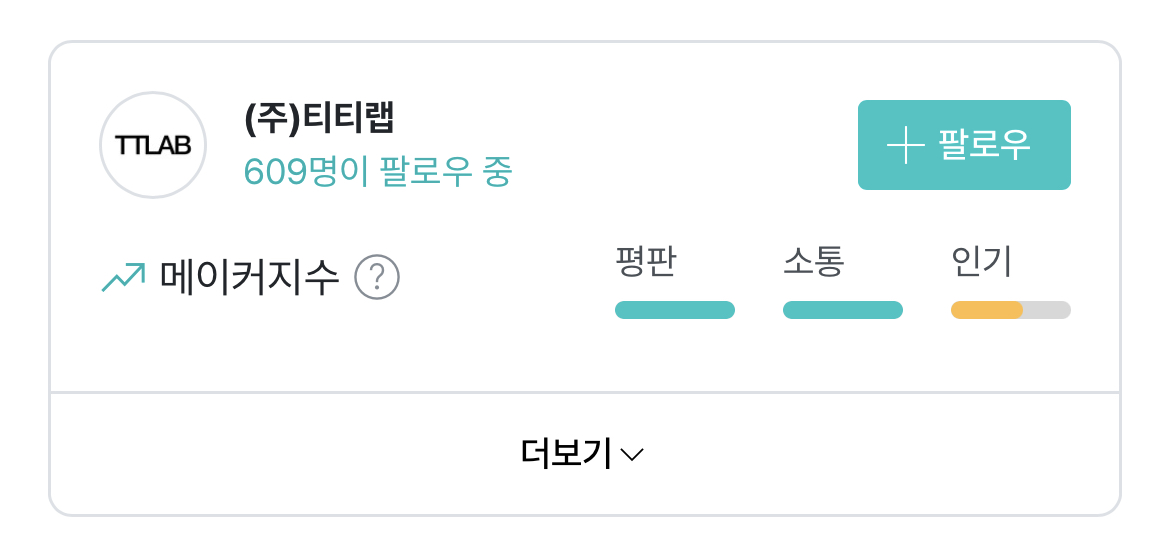
Task: Expand details with 더보기 text
Action: 566,453
